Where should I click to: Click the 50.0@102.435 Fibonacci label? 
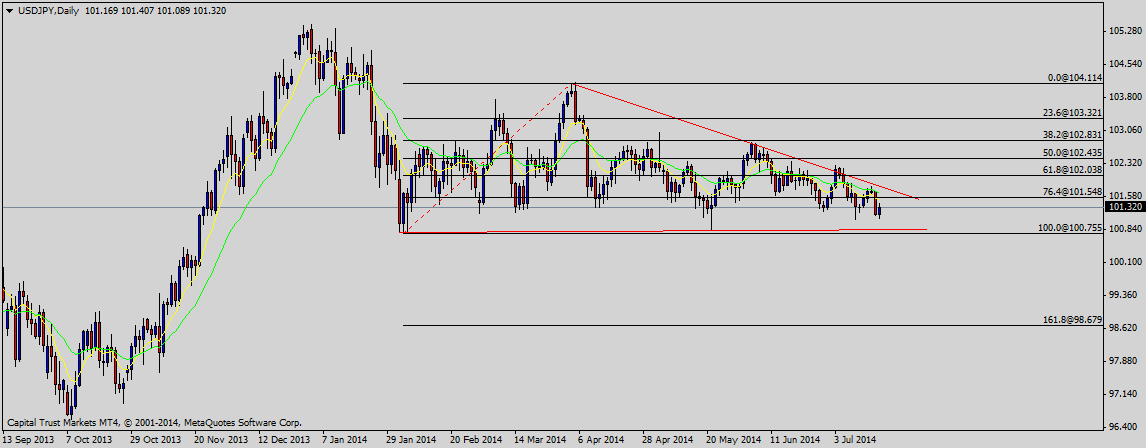point(1072,153)
